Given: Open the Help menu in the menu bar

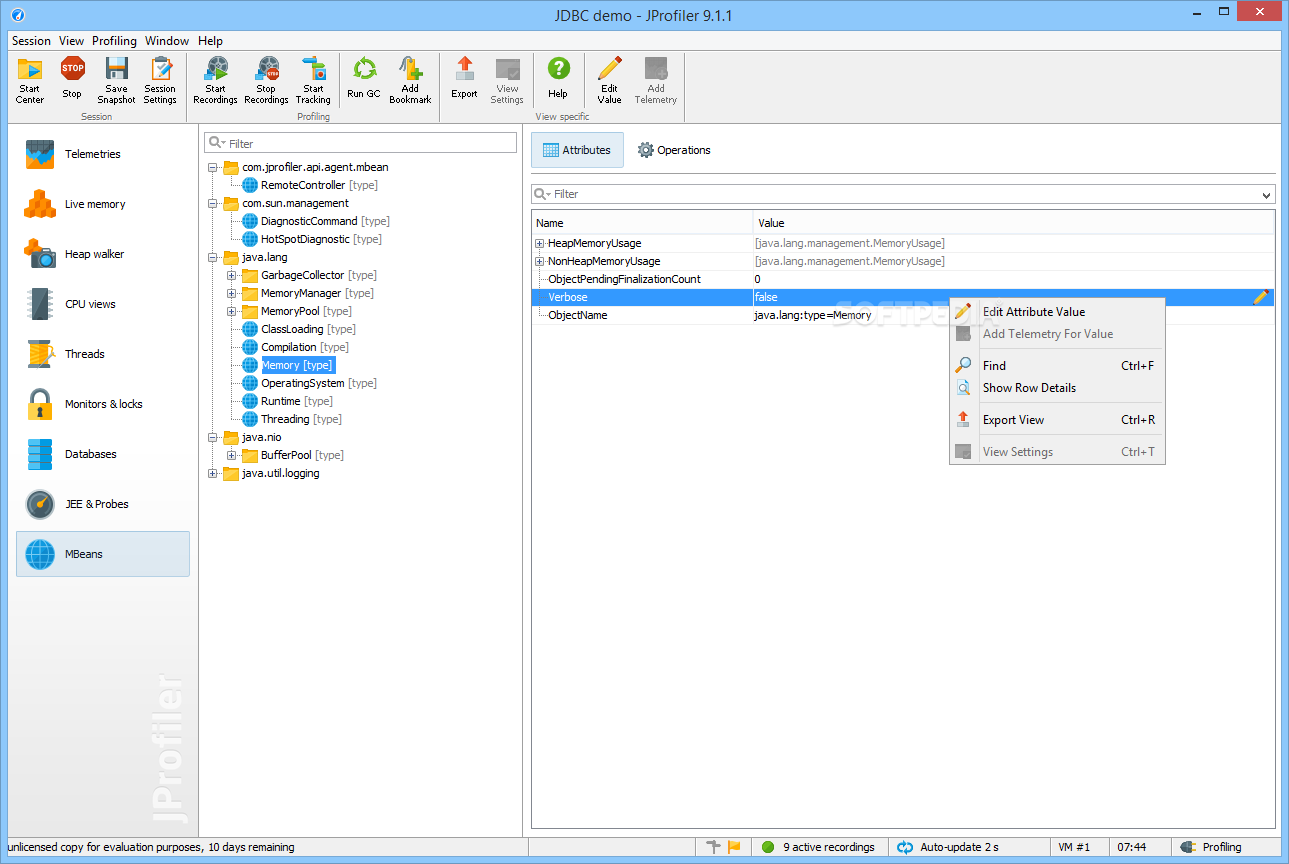Looking at the screenshot, I should point(210,41).
